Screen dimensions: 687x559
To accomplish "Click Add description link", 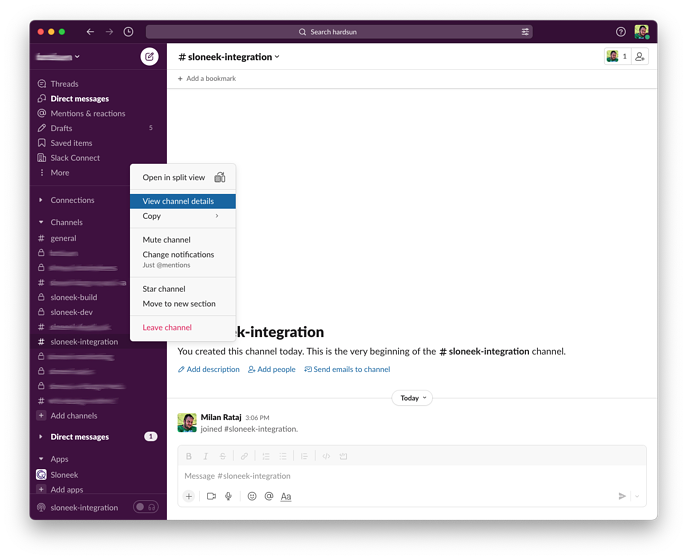I will coord(209,370).
